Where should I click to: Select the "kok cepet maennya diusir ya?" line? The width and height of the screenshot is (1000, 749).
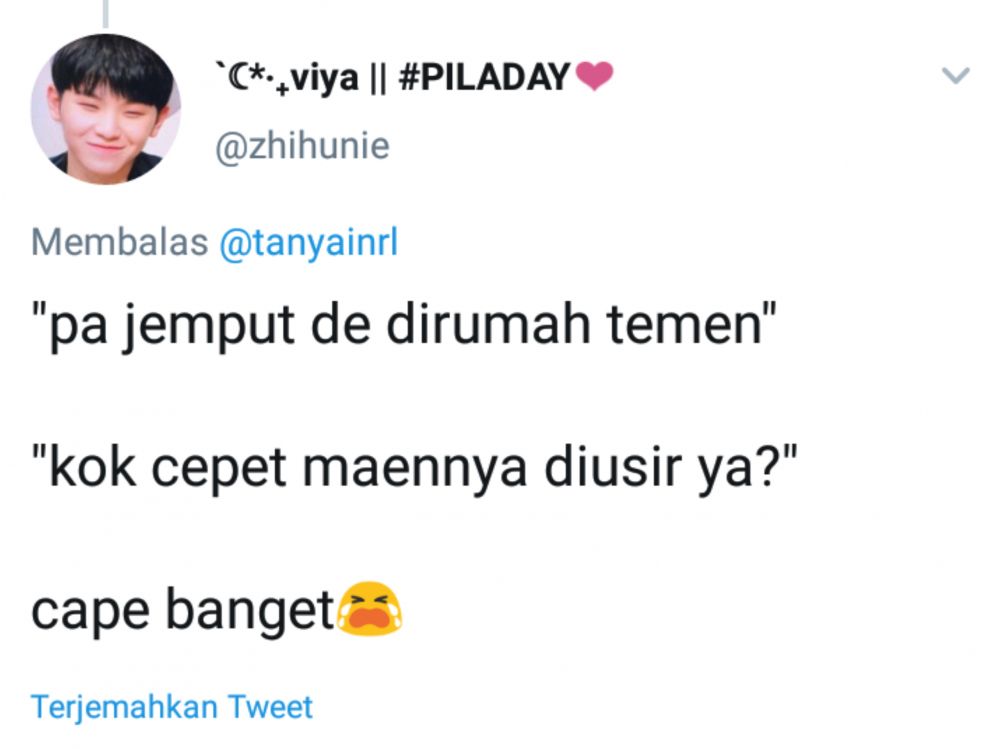point(415,468)
